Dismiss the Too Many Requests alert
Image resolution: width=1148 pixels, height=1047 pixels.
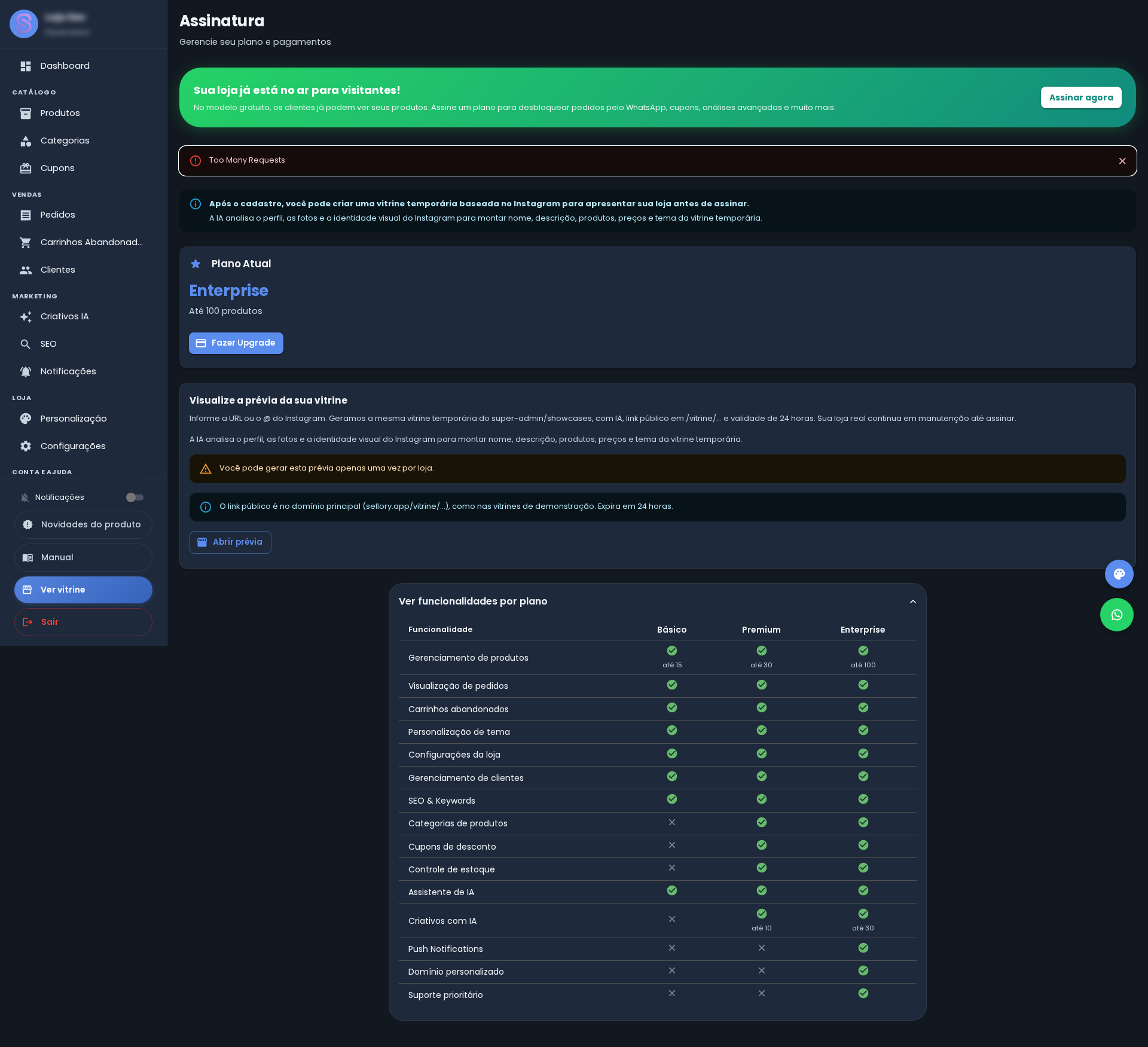coord(1122,161)
